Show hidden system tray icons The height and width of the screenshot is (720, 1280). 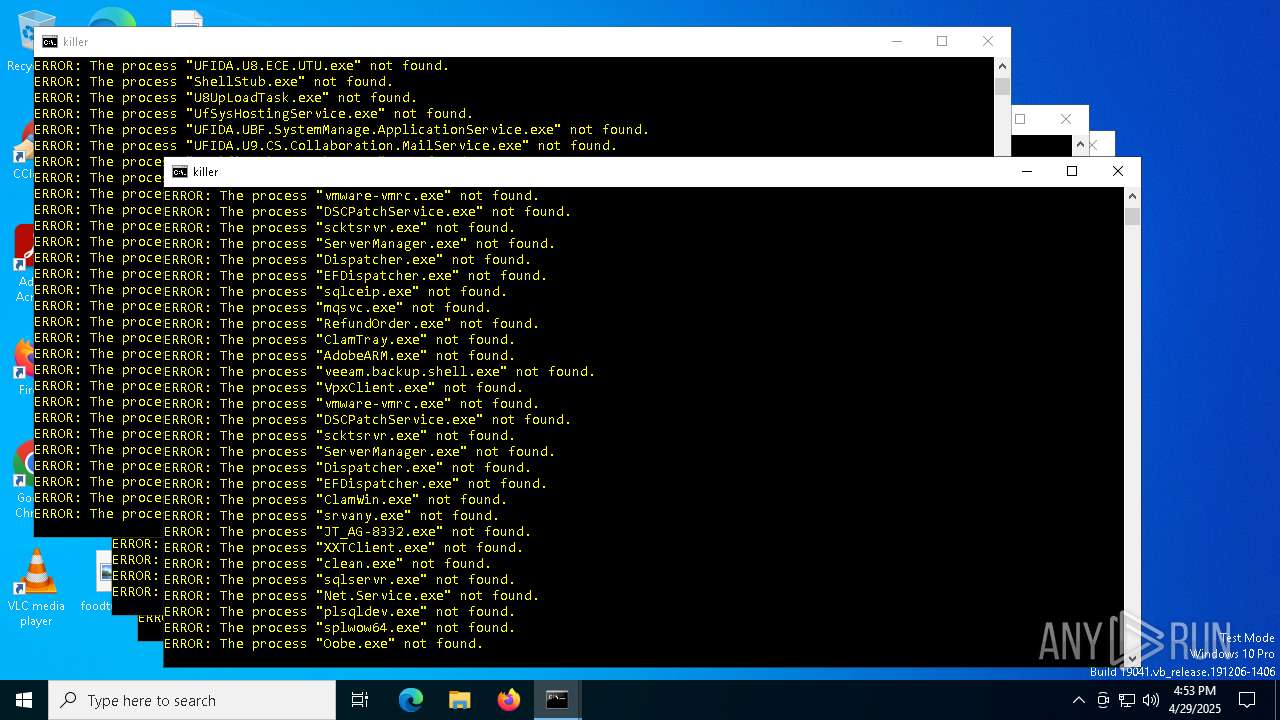(1078, 700)
